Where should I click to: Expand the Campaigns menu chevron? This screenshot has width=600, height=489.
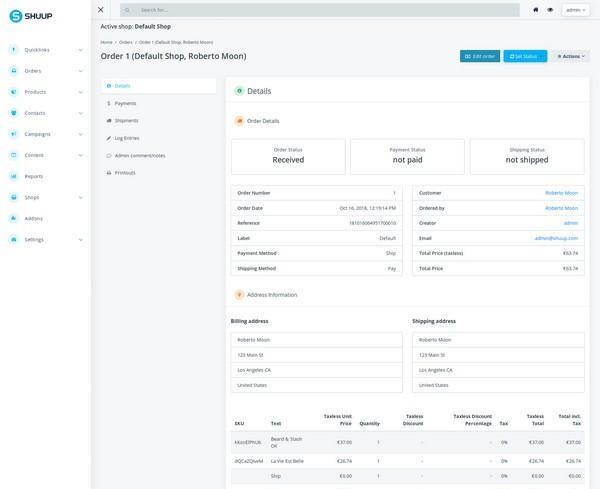(x=80, y=134)
